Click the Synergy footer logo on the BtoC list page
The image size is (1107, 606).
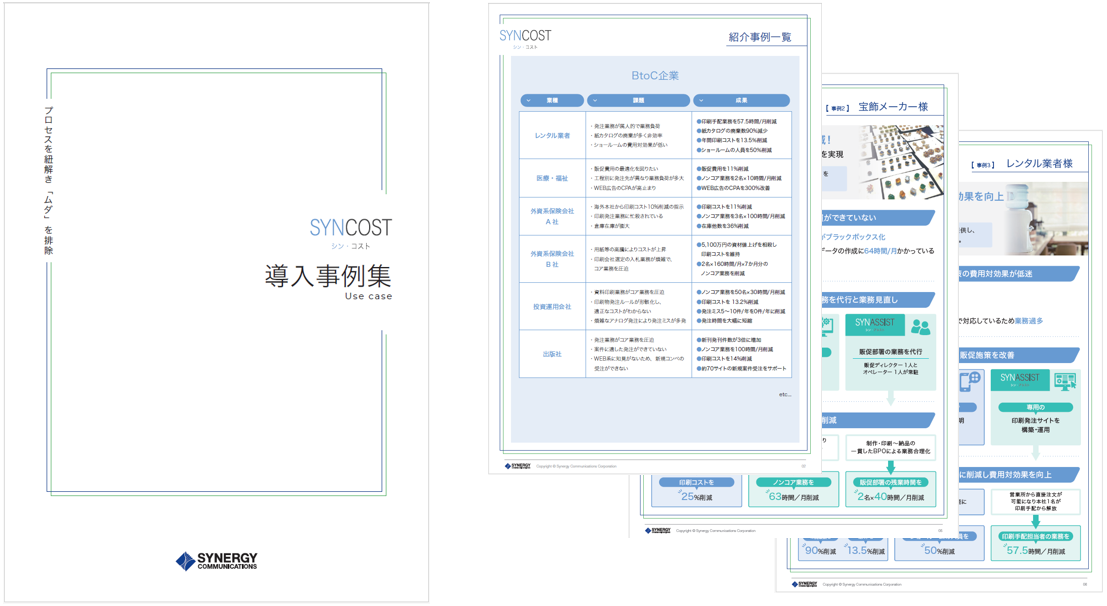[x=517, y=466]
